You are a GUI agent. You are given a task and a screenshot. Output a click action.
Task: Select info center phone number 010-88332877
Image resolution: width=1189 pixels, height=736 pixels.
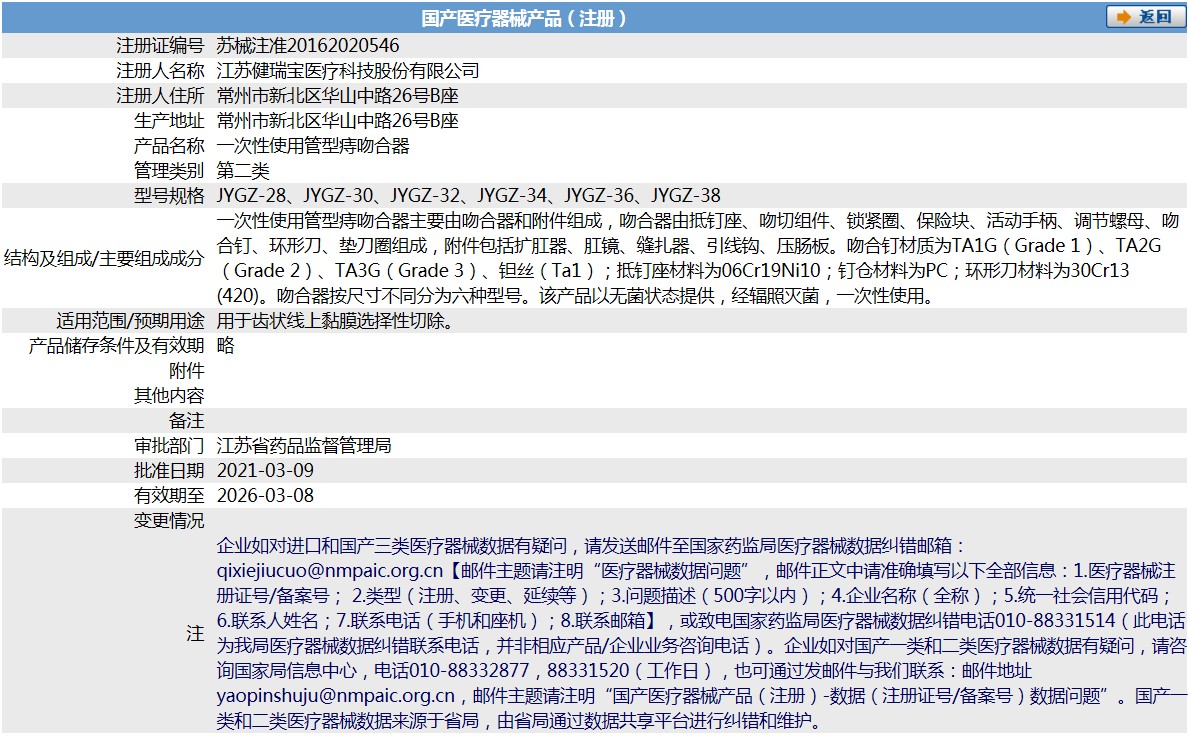tap(469, 671)
